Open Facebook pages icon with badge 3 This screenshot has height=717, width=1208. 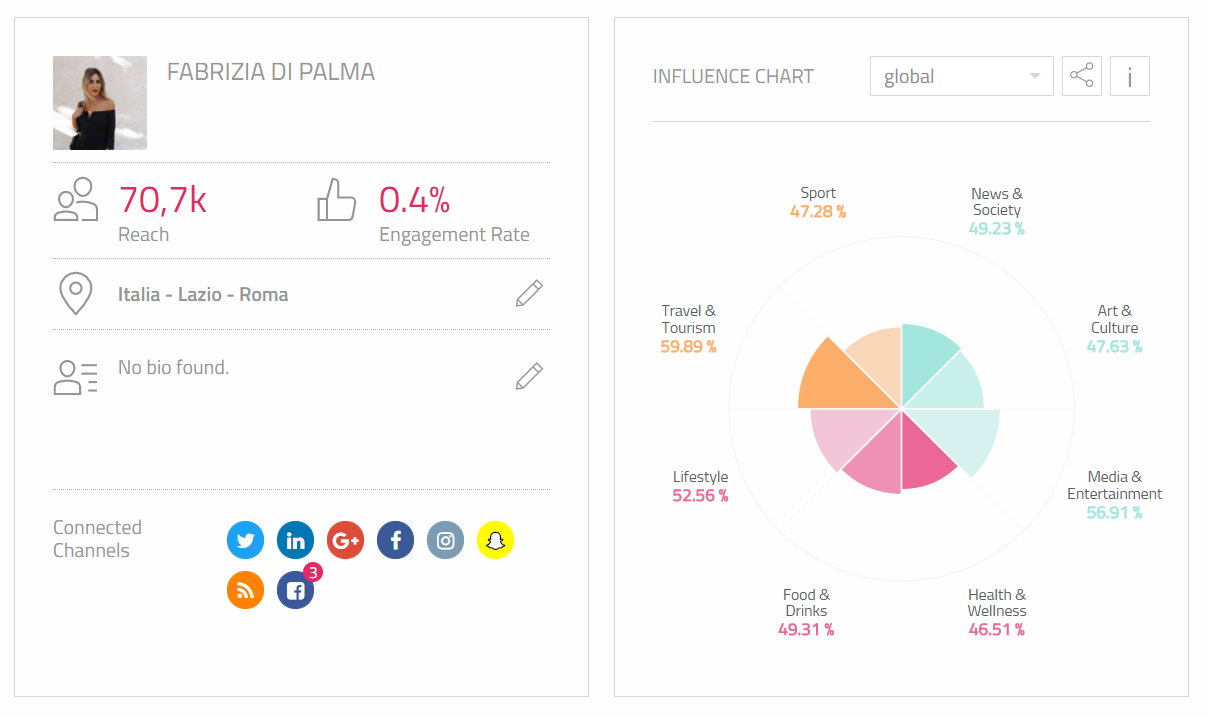[x=295, y=591]
